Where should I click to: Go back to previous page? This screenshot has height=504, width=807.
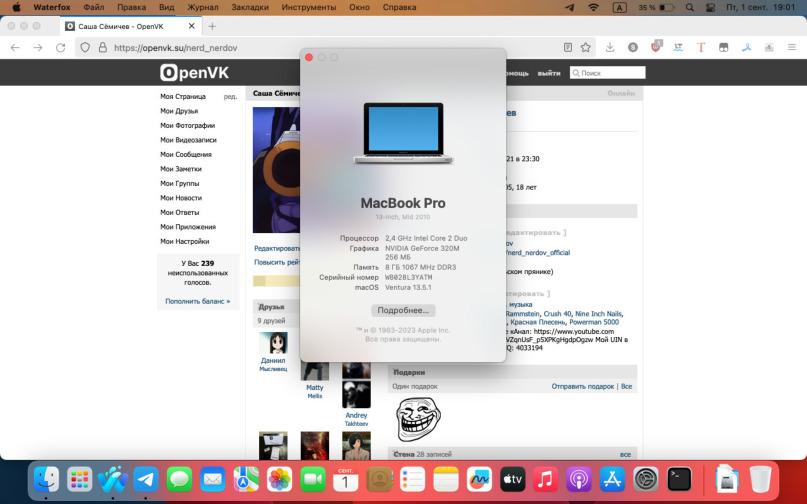click(x=15, y=48)
